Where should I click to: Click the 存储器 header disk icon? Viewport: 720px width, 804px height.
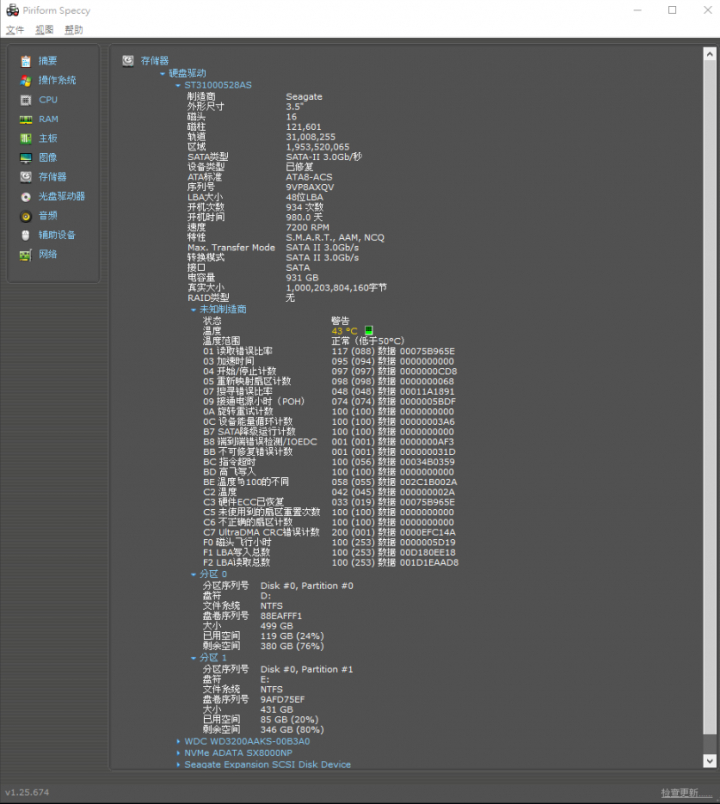[x=128, y=61]
